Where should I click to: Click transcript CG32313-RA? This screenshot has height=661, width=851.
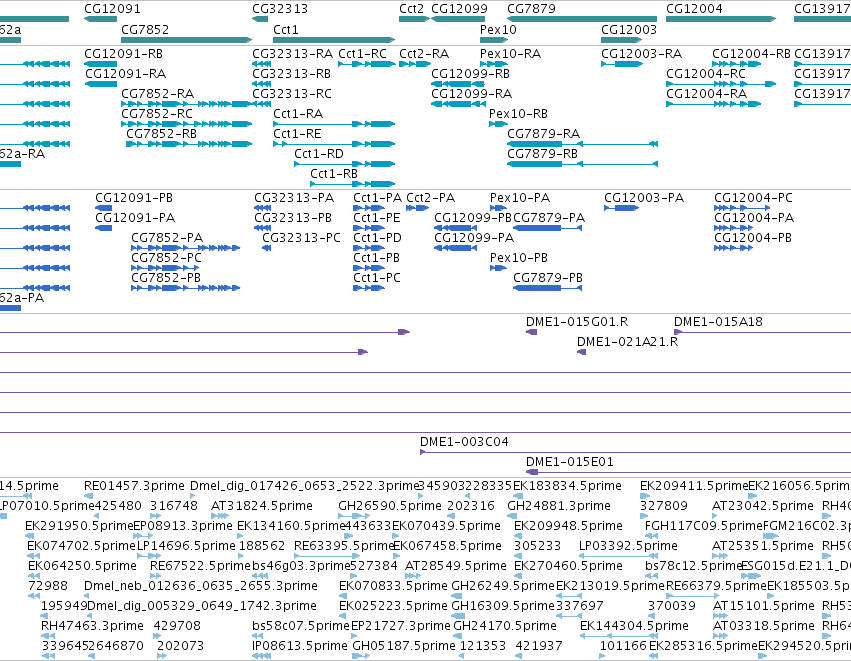click(x=293, y=54)
